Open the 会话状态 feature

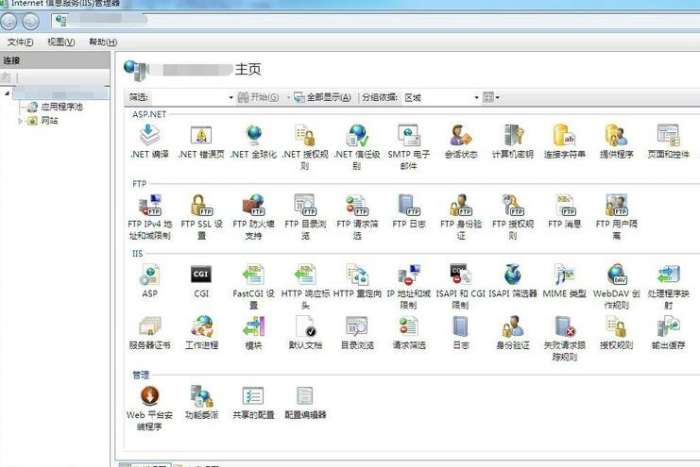point(461,142)
